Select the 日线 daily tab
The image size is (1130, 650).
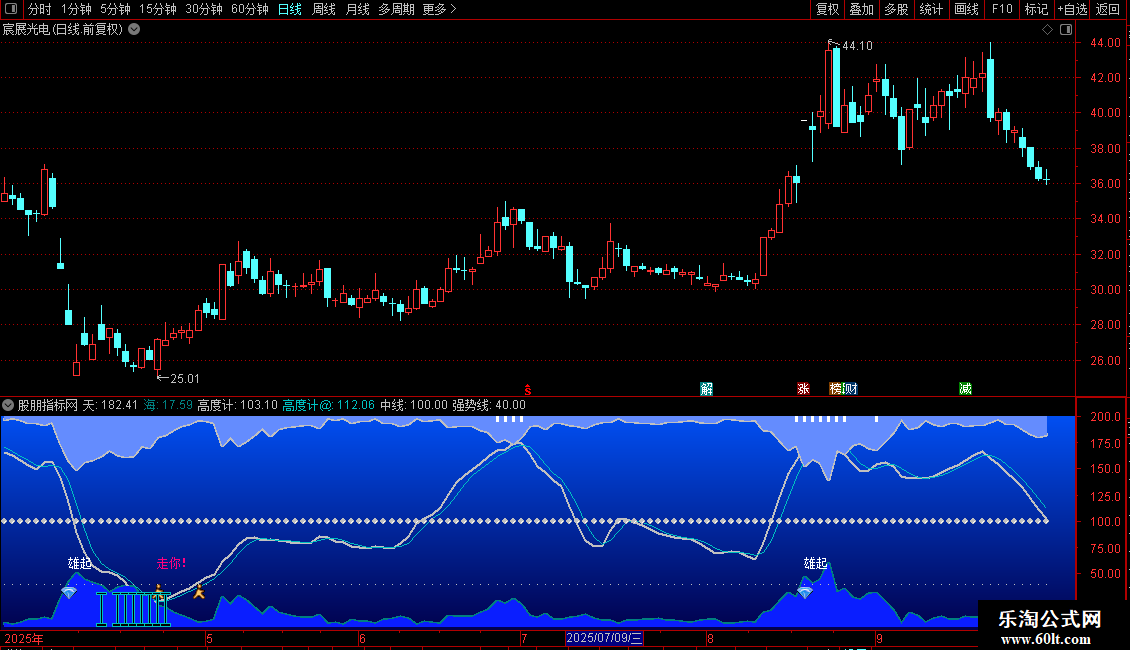coord(290,9)
